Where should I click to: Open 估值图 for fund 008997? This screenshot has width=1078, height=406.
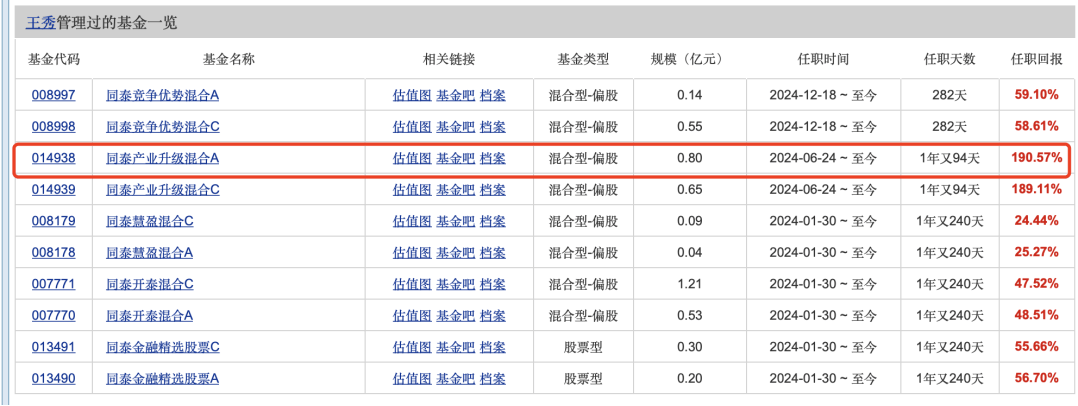point(411,95)
